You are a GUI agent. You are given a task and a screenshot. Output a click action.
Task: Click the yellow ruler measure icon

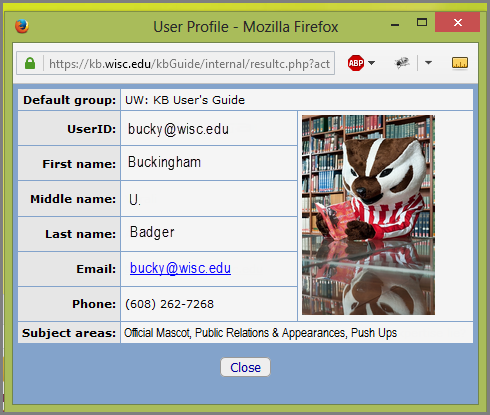click(460, 63)
